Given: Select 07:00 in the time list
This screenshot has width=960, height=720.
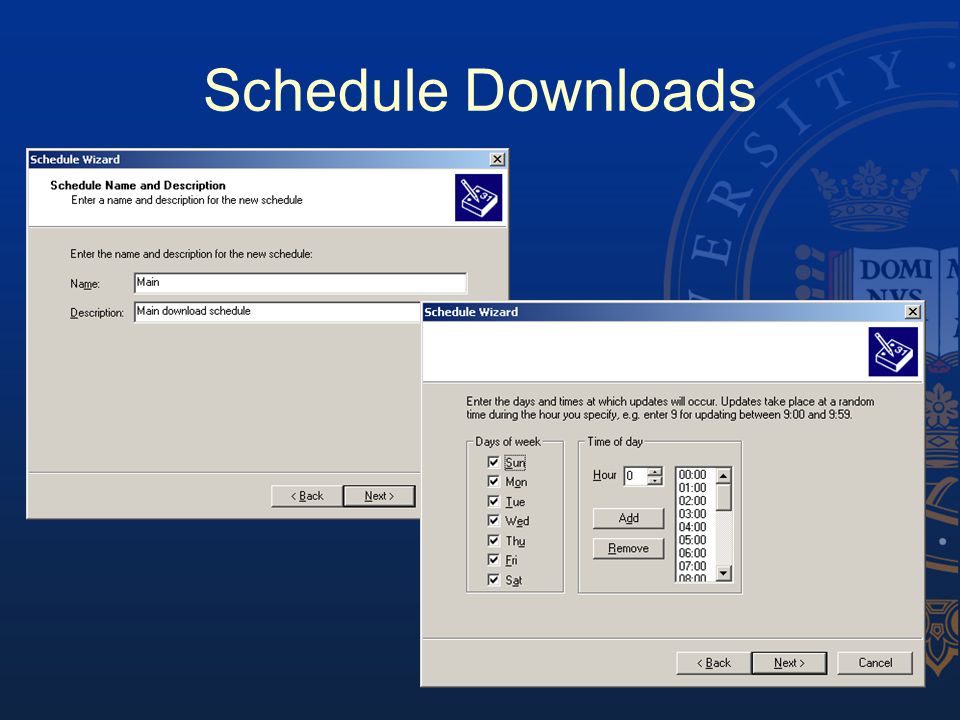Looking at the screenshot, I should click(x=692, y=566).
